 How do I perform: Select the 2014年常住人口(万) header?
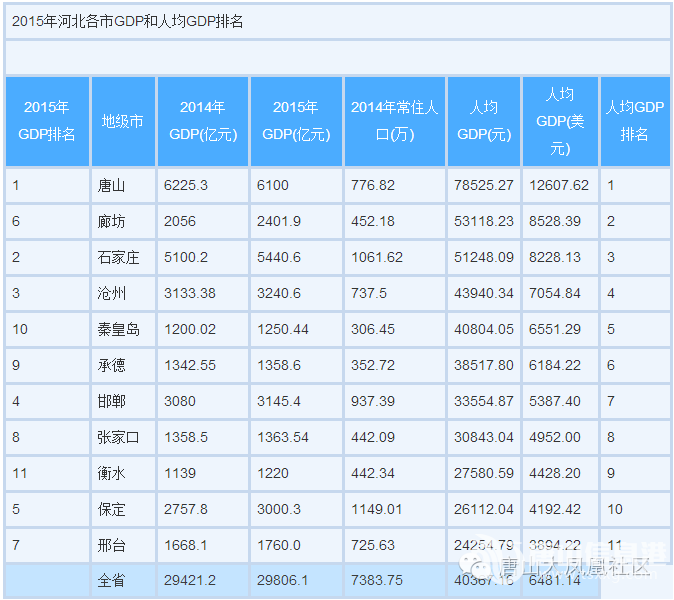(394, 121)
